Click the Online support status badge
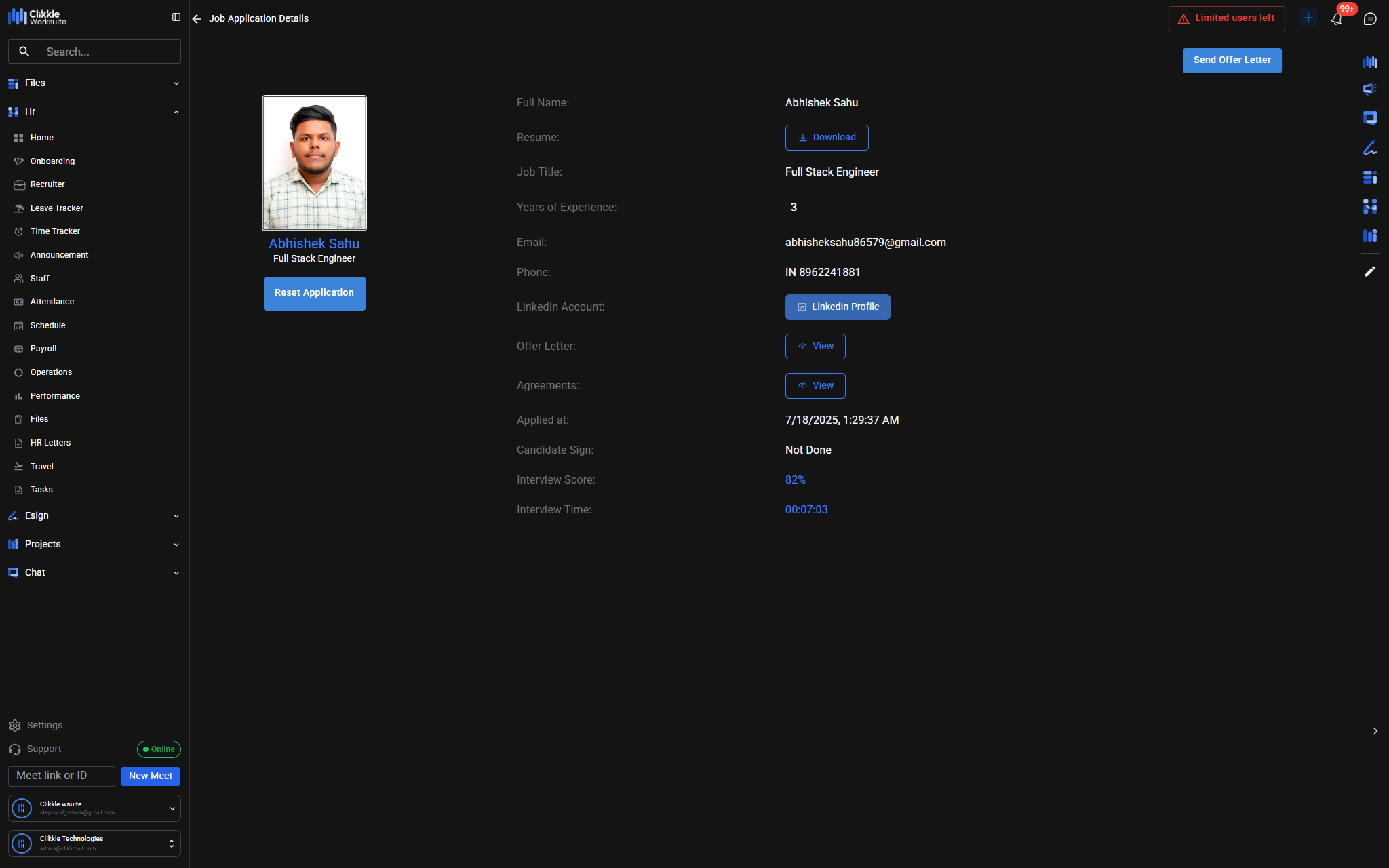Screen dimensions: 1389x868 pyautogui.click(x=159, y=749)
